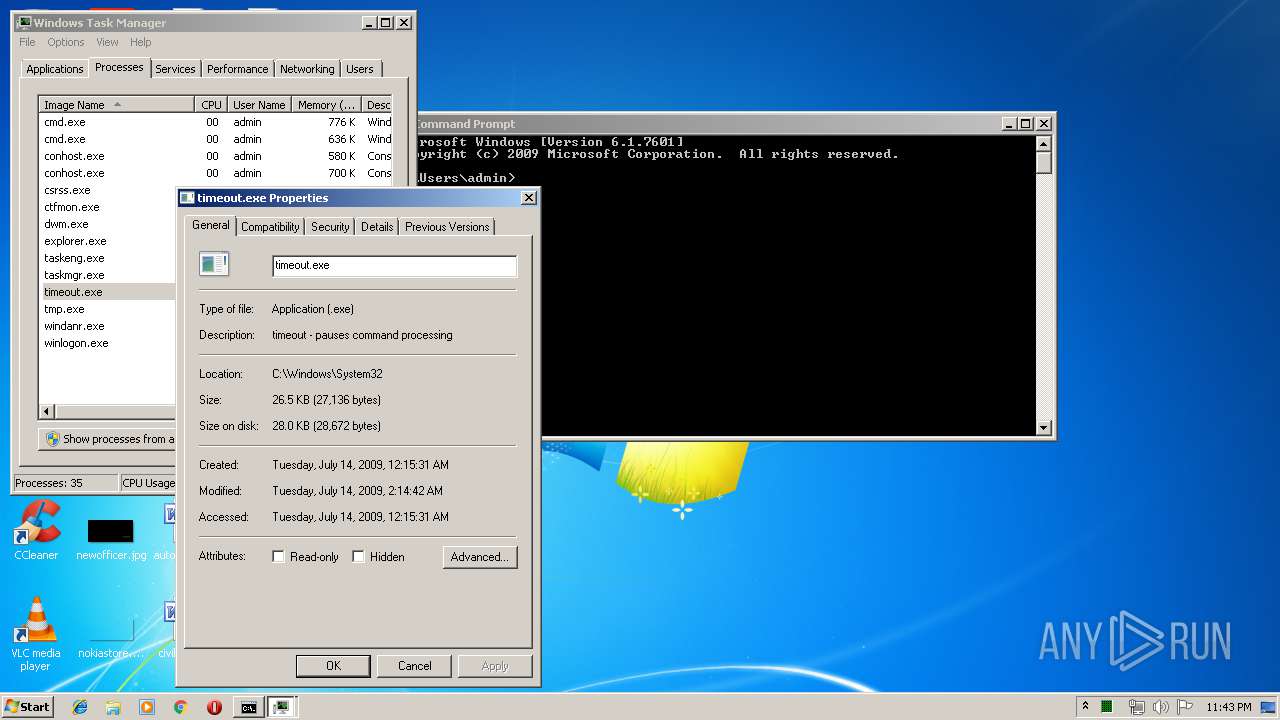The image size is (1280, 720).
Task: Click Command Prompt scrollbar down arrow
Action: 1044,428
